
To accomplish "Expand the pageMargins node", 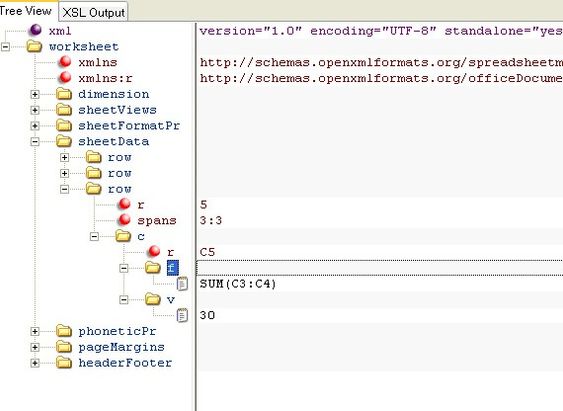I will [35, 347].
